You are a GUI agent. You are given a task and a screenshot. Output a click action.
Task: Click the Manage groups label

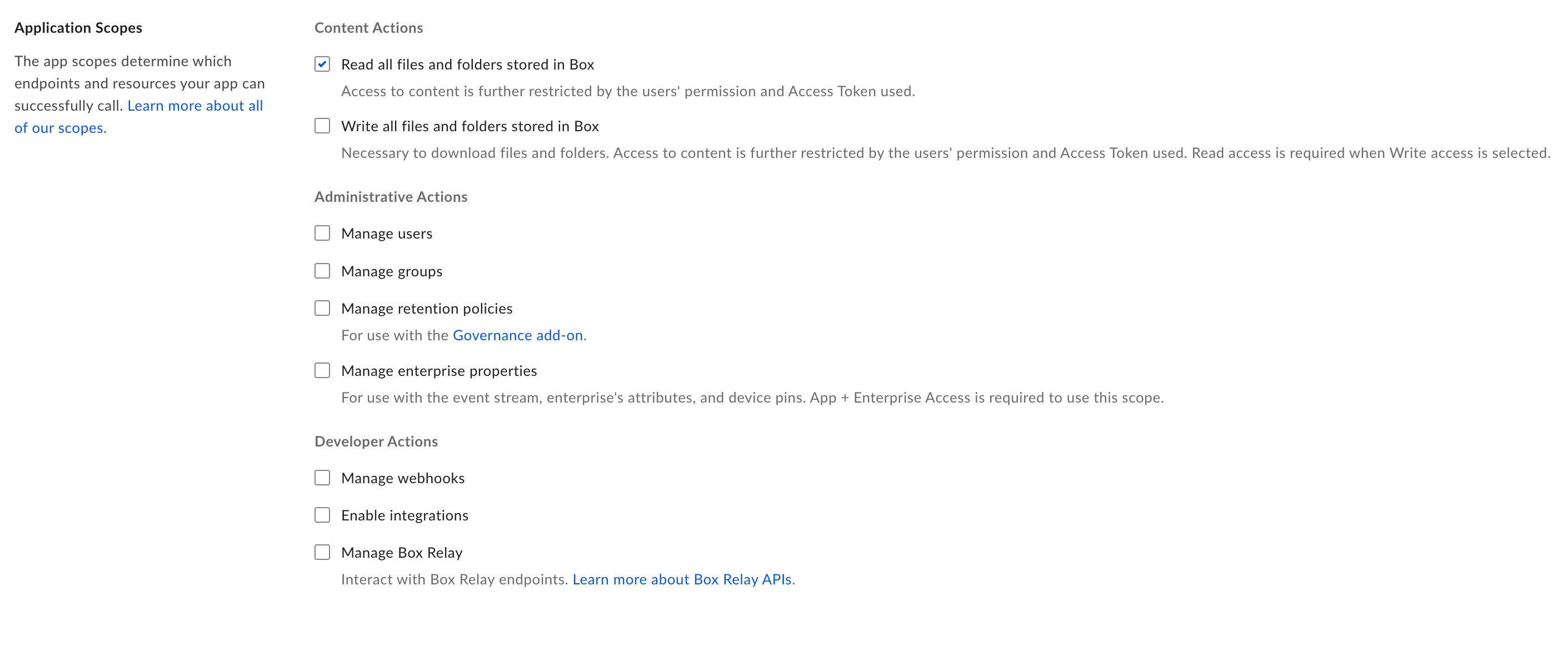391,271
